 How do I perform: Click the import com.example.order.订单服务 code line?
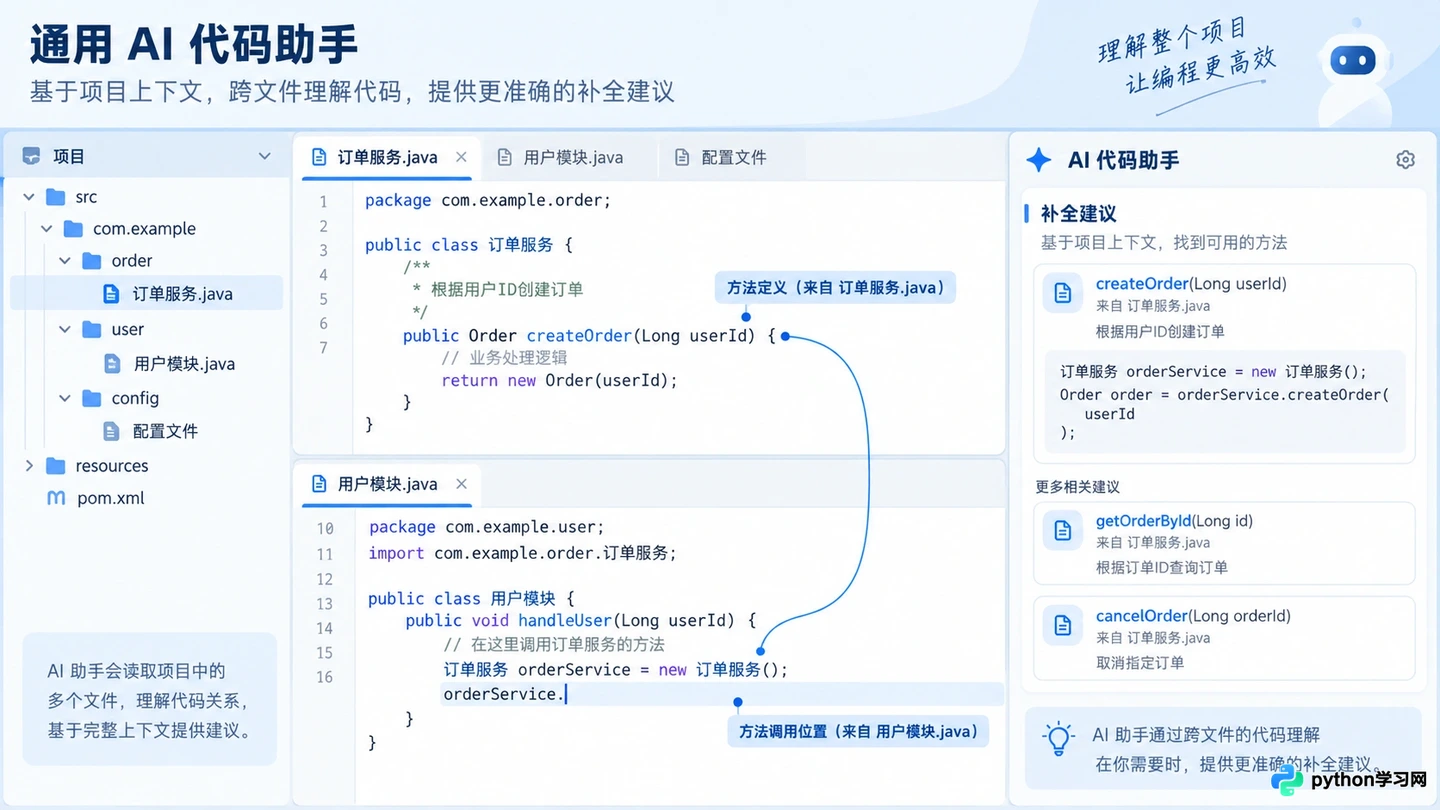[522, 553]
